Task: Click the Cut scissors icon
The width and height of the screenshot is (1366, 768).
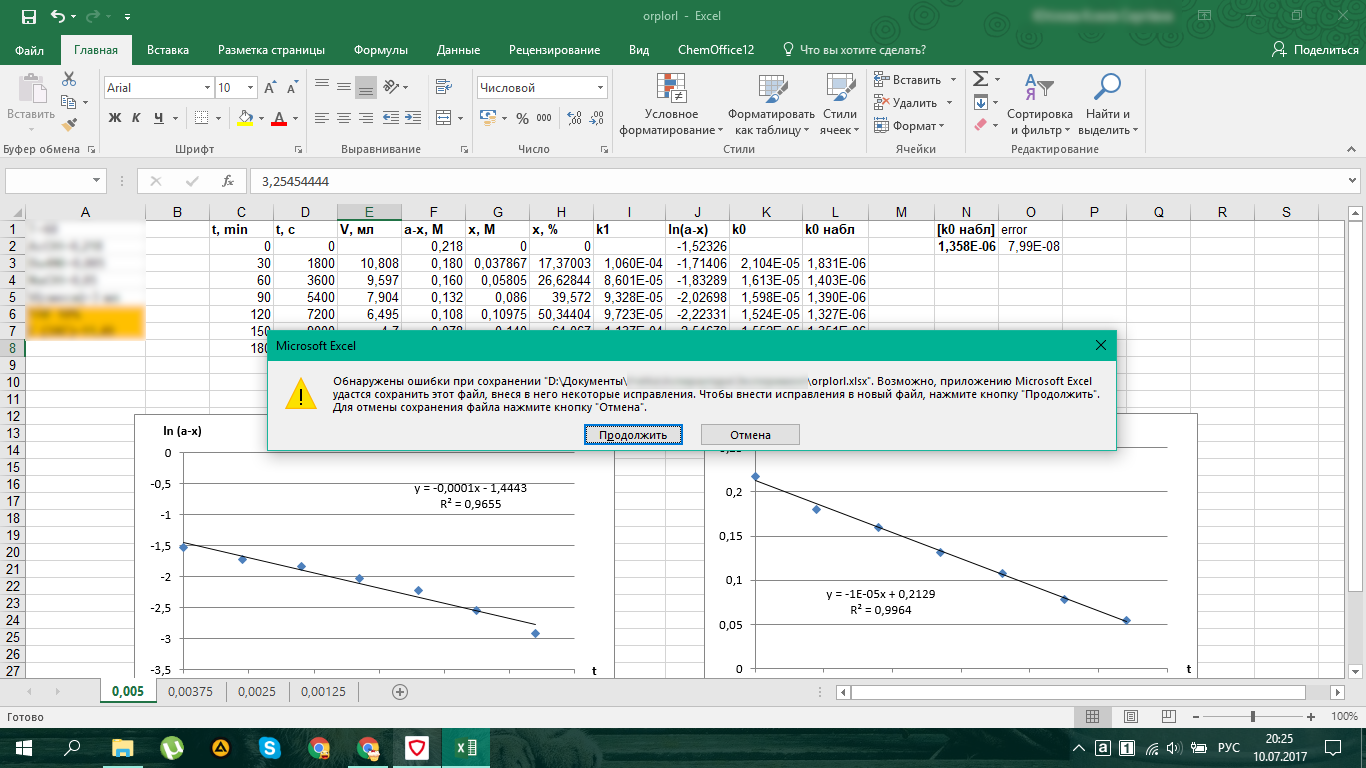Action: [x=69, y=79]
